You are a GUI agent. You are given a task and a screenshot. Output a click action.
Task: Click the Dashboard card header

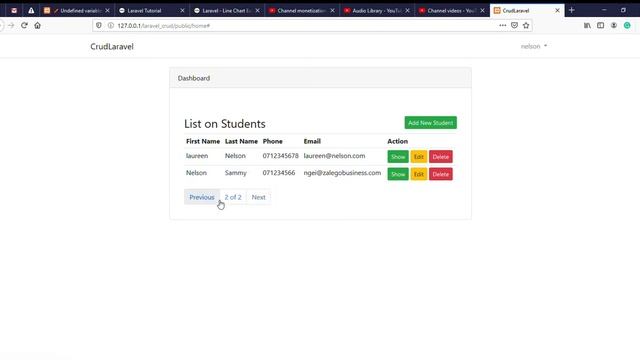320,78
